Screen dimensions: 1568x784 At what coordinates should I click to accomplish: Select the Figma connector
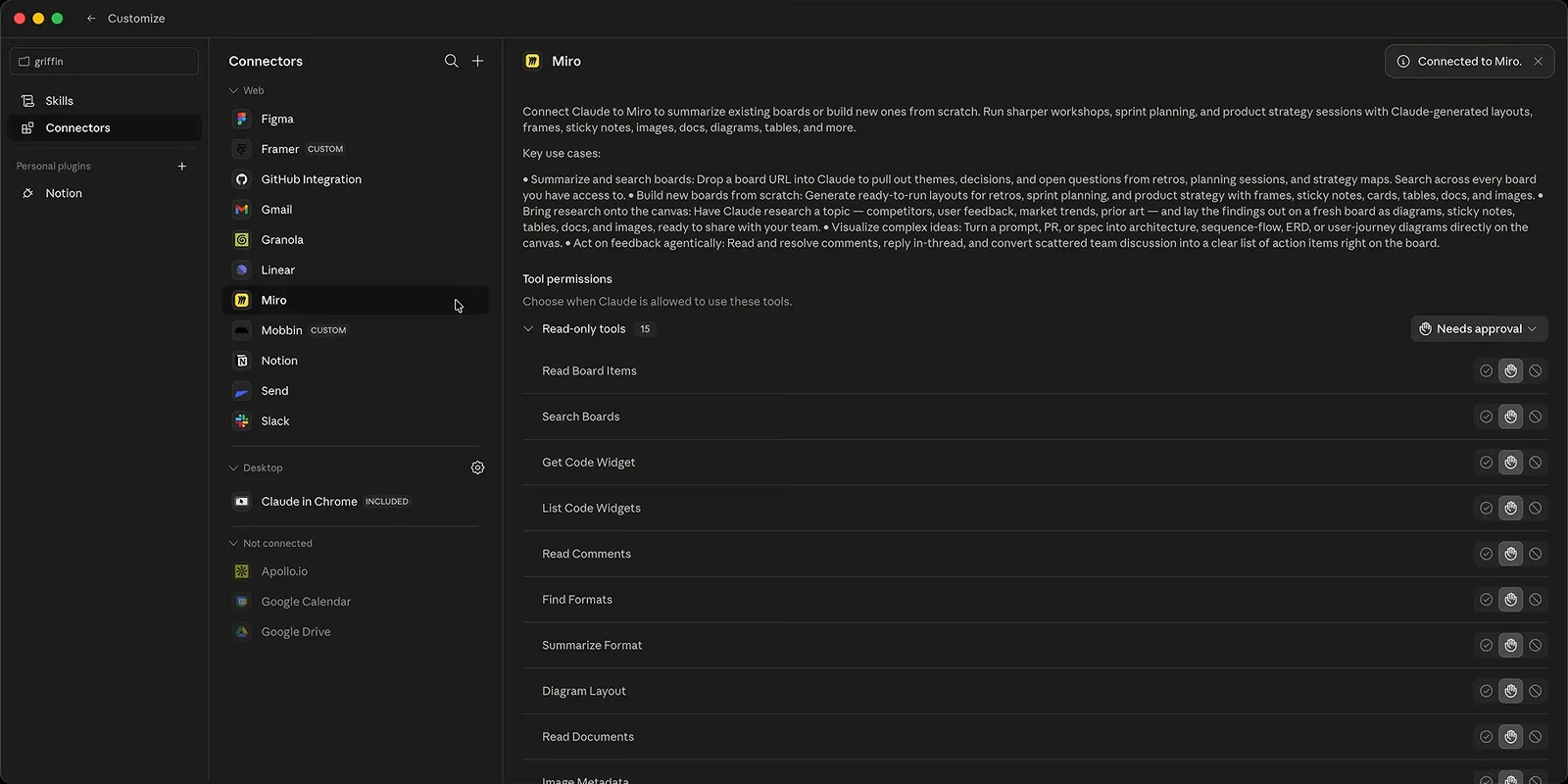point(356,119)
